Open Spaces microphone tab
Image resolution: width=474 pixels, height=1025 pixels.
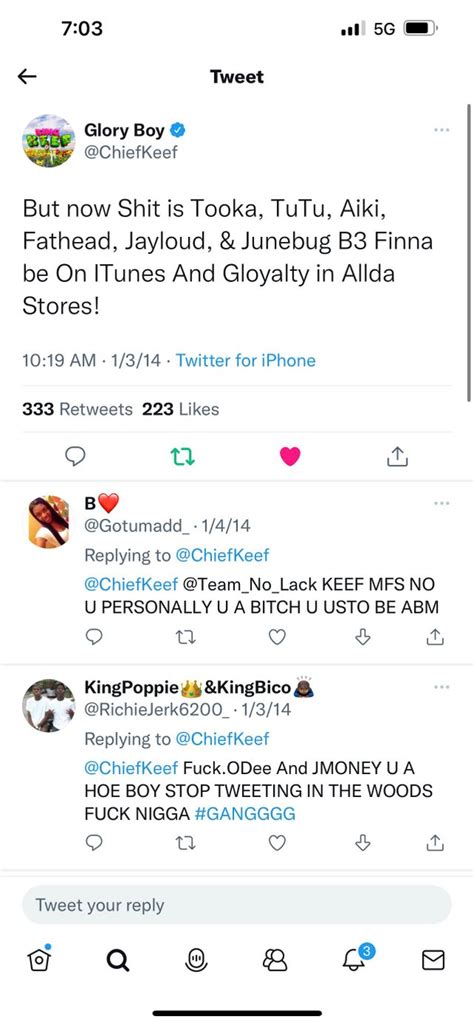pyautogui.click(x=196, y=959)
